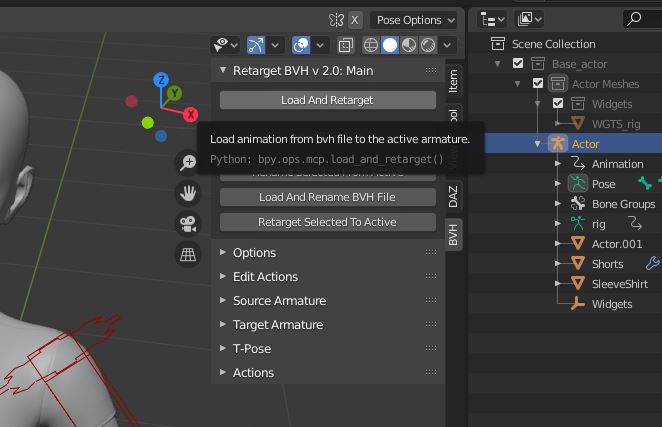Click the Widgets empty object icon
This screenshot has height=427, width=662.
578,304
